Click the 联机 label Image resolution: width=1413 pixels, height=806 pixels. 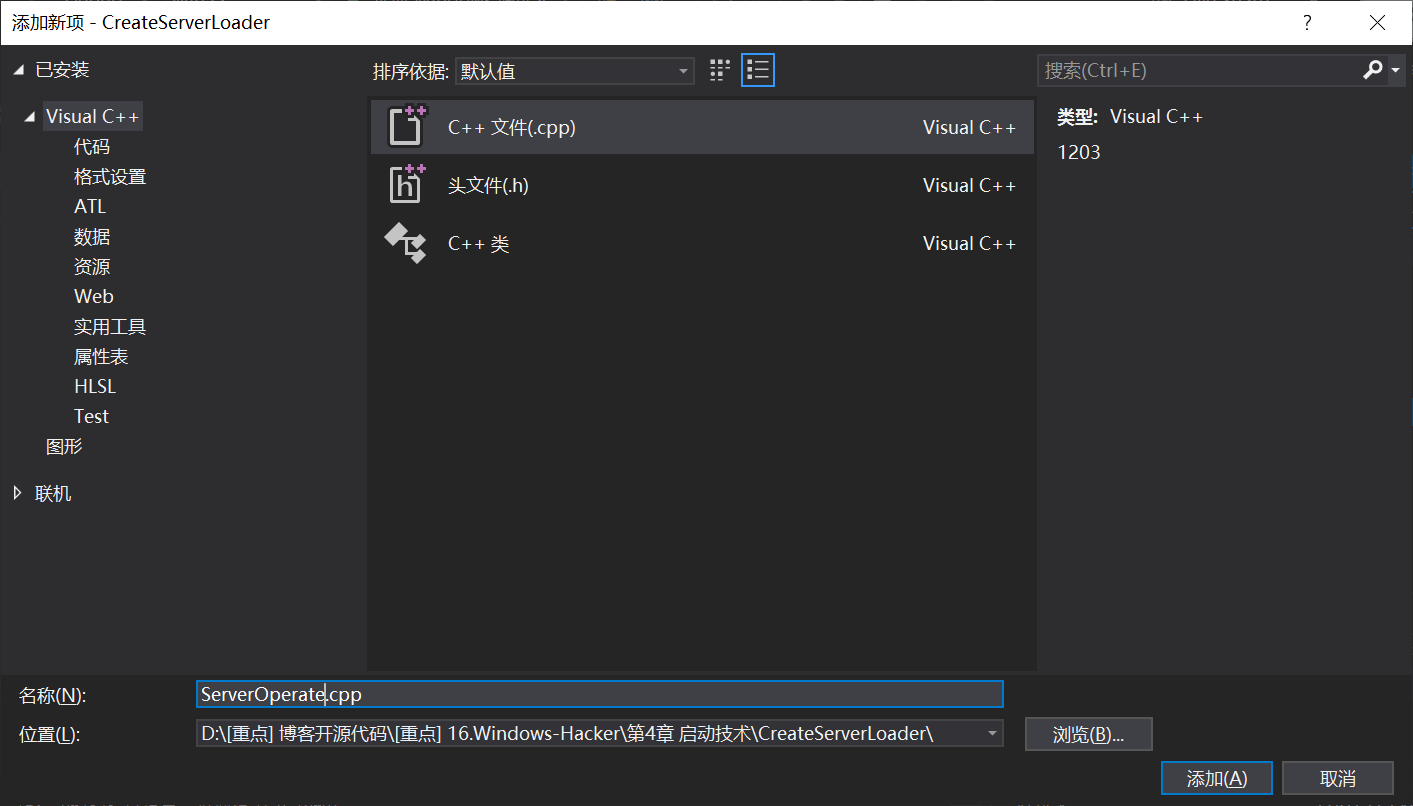(53, 493)
